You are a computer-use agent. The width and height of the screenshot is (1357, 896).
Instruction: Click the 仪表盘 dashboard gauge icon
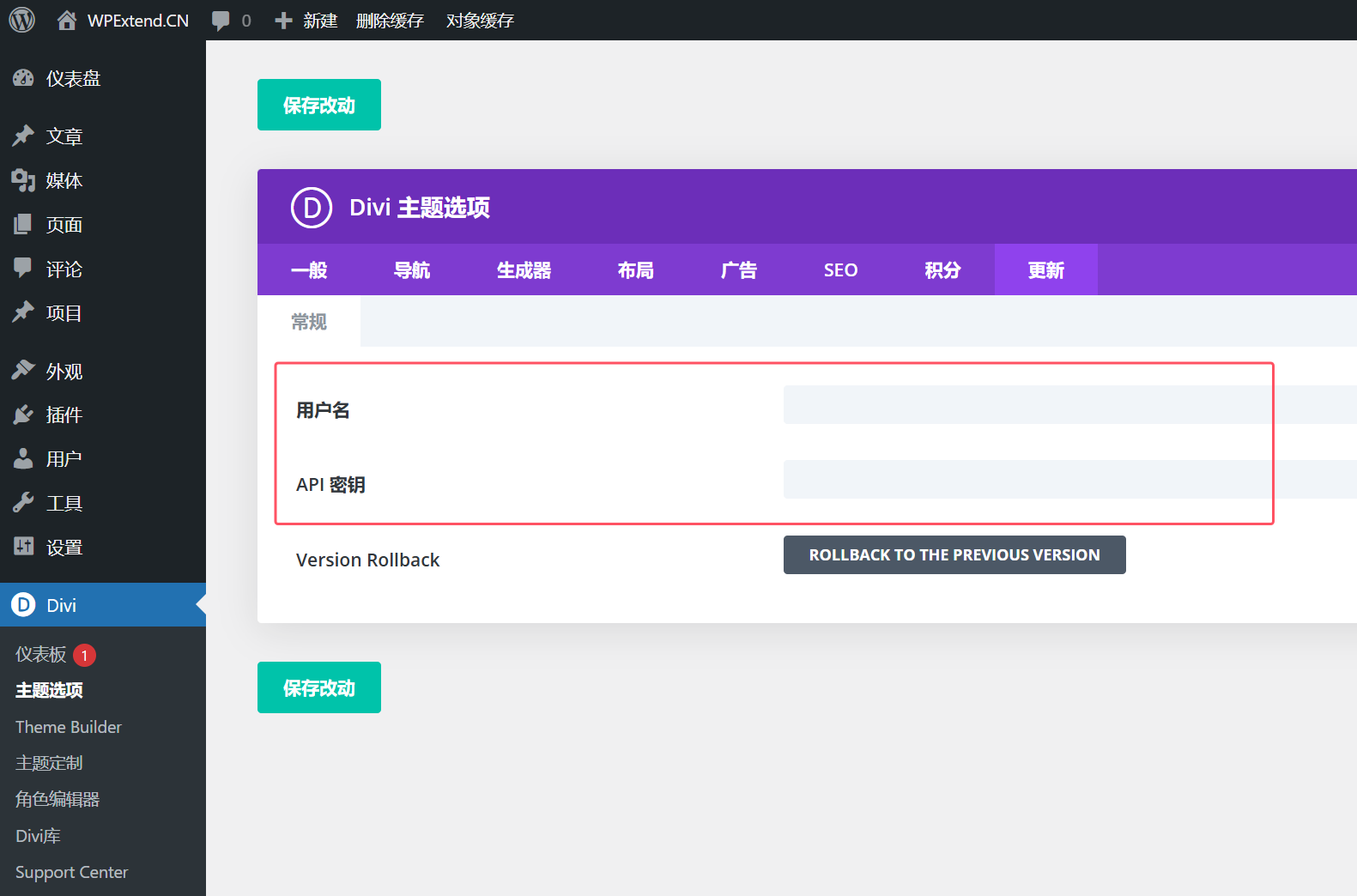point(23,78)
